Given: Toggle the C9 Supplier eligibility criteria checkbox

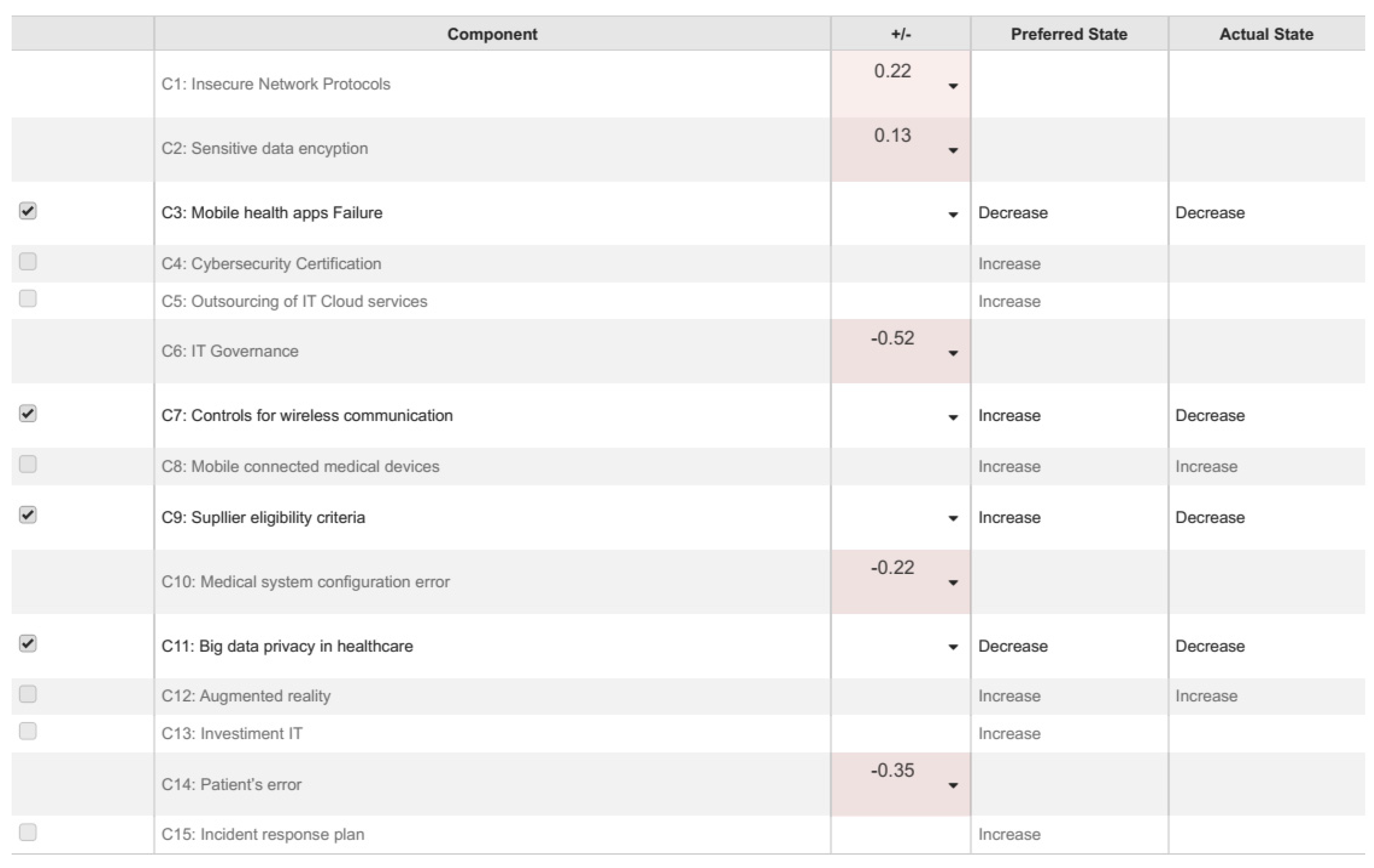Looking at the screenshot, I should click(x=27, y=515).
